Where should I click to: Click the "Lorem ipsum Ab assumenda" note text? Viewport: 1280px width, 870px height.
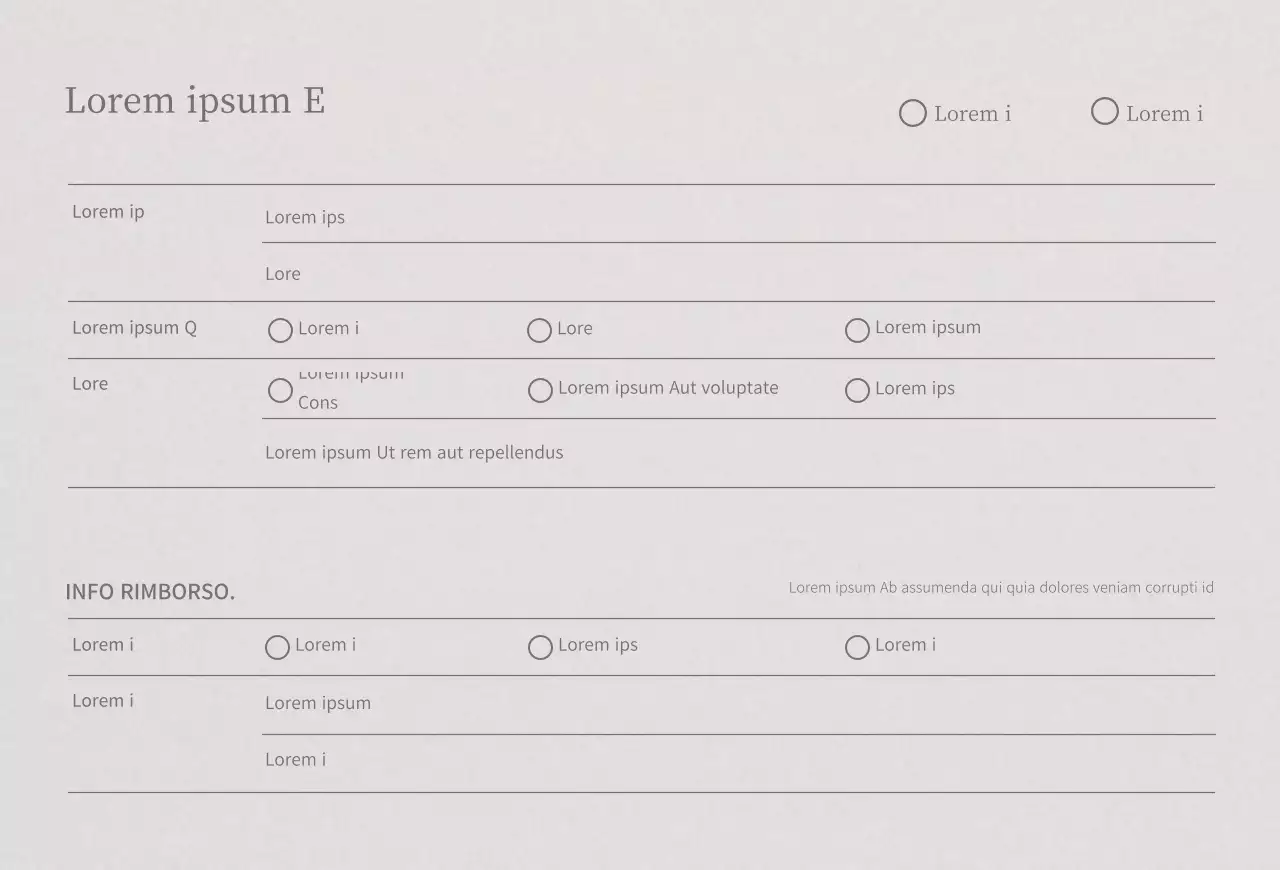1001,588
